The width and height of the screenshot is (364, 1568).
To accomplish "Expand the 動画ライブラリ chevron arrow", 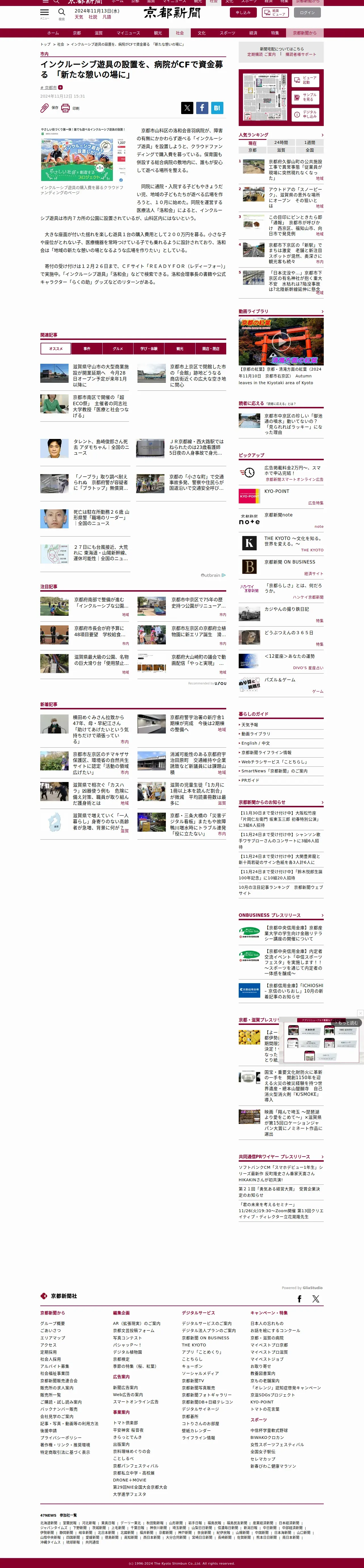I will coord(322,312).
